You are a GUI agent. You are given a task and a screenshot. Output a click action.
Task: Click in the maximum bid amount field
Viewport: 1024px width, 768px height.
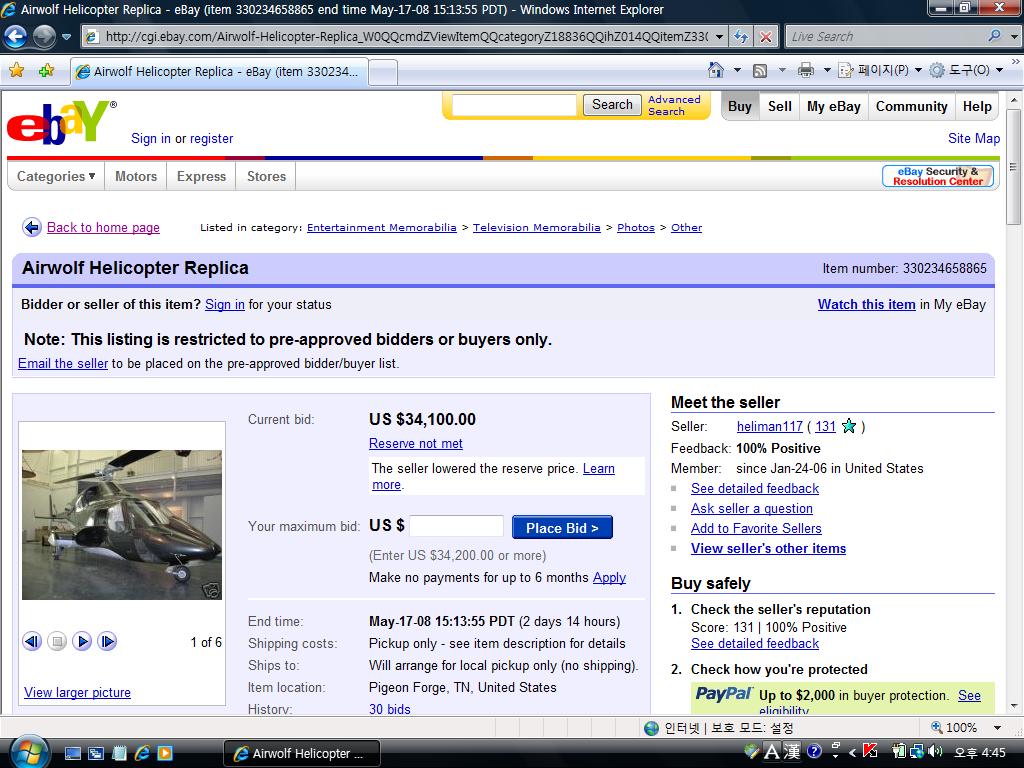[x=456, y=526]
